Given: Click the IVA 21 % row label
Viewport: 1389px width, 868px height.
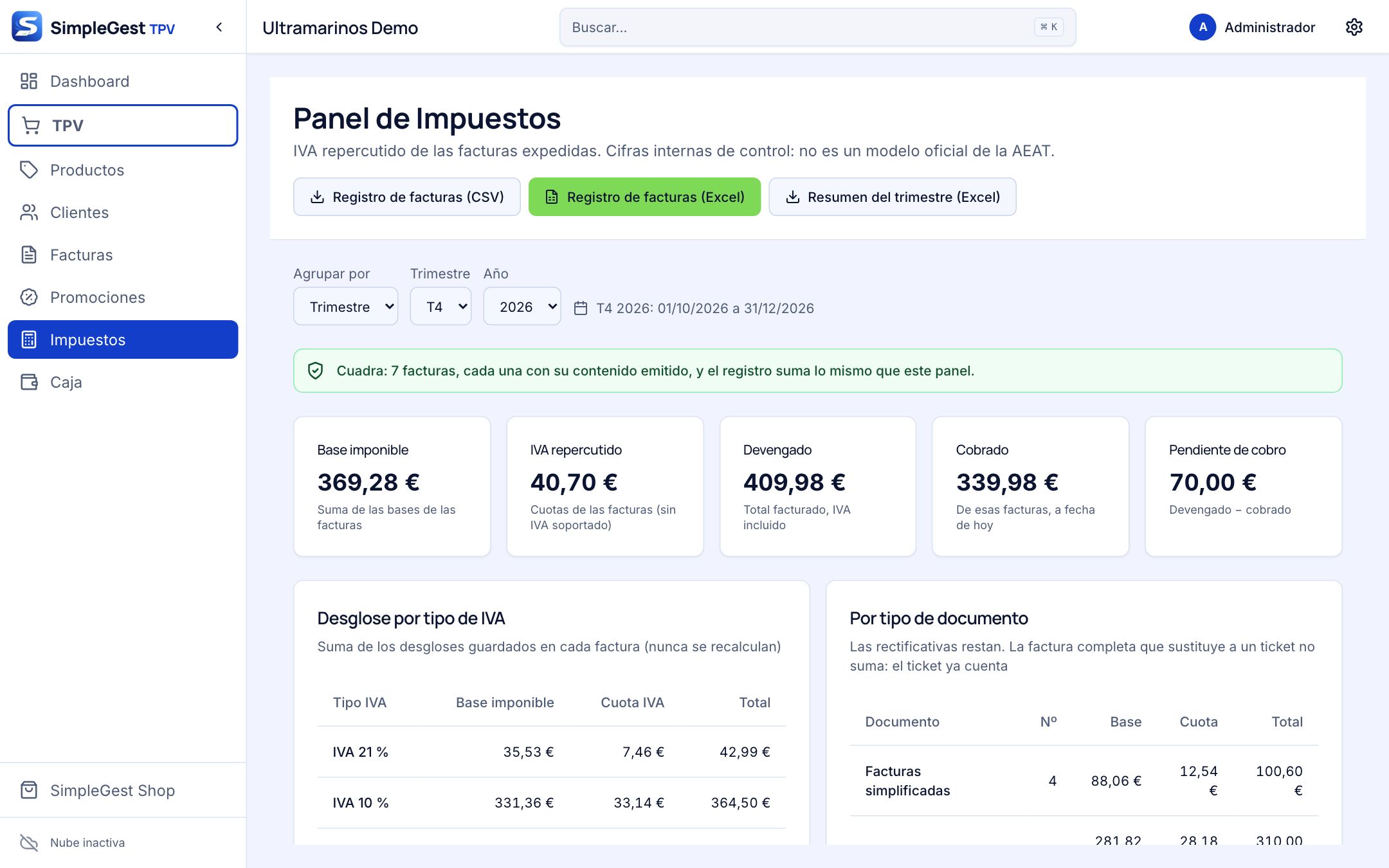Looking at the screenshot, I should 360,752.
